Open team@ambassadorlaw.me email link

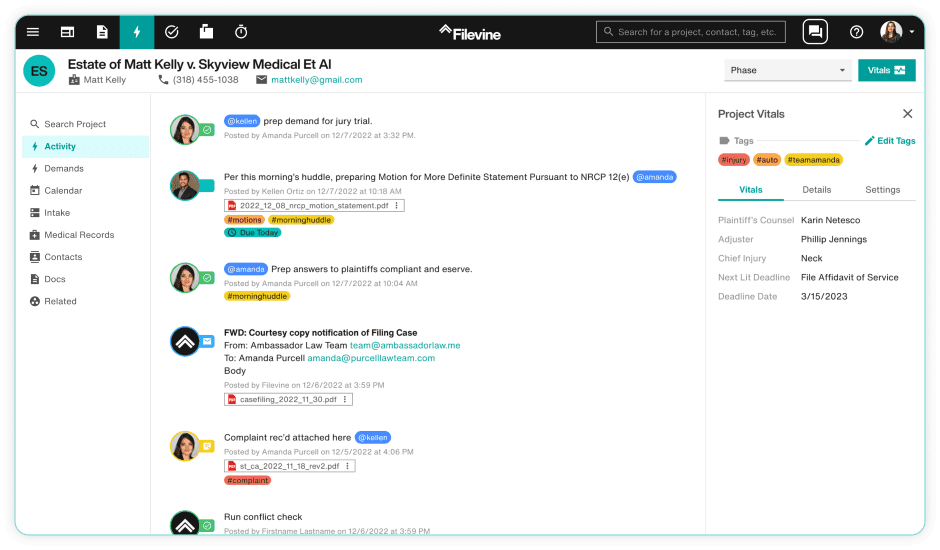(x=405, y=345)
